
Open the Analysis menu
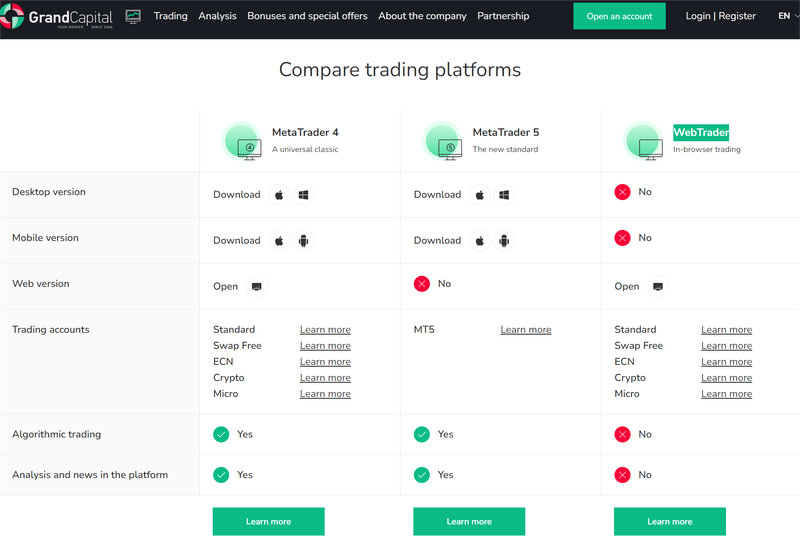(217, 16)
